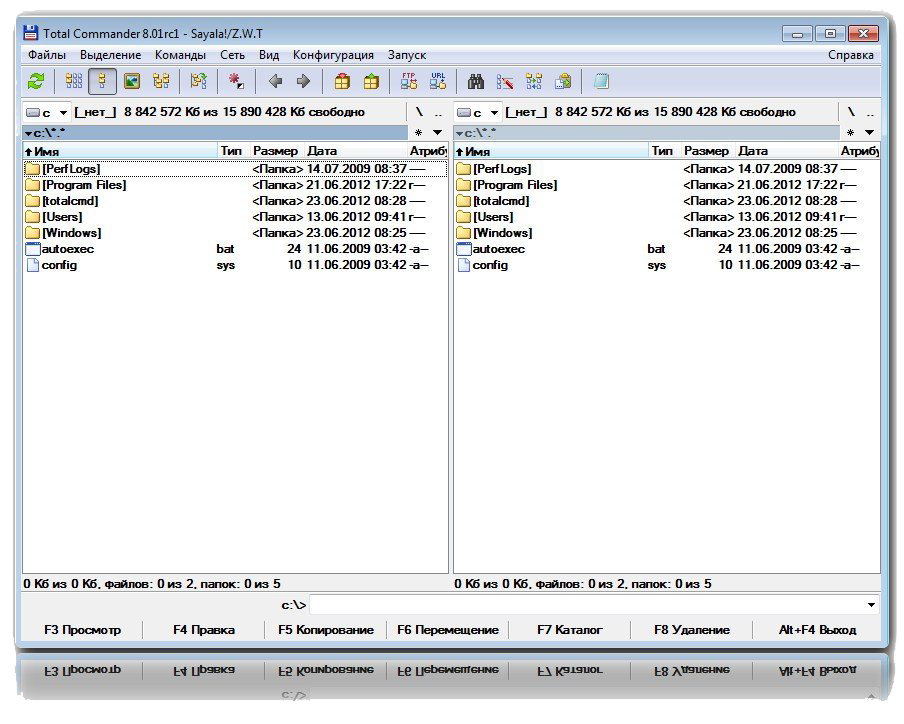Open the Конфигурация menu

[x=333, y=55]
